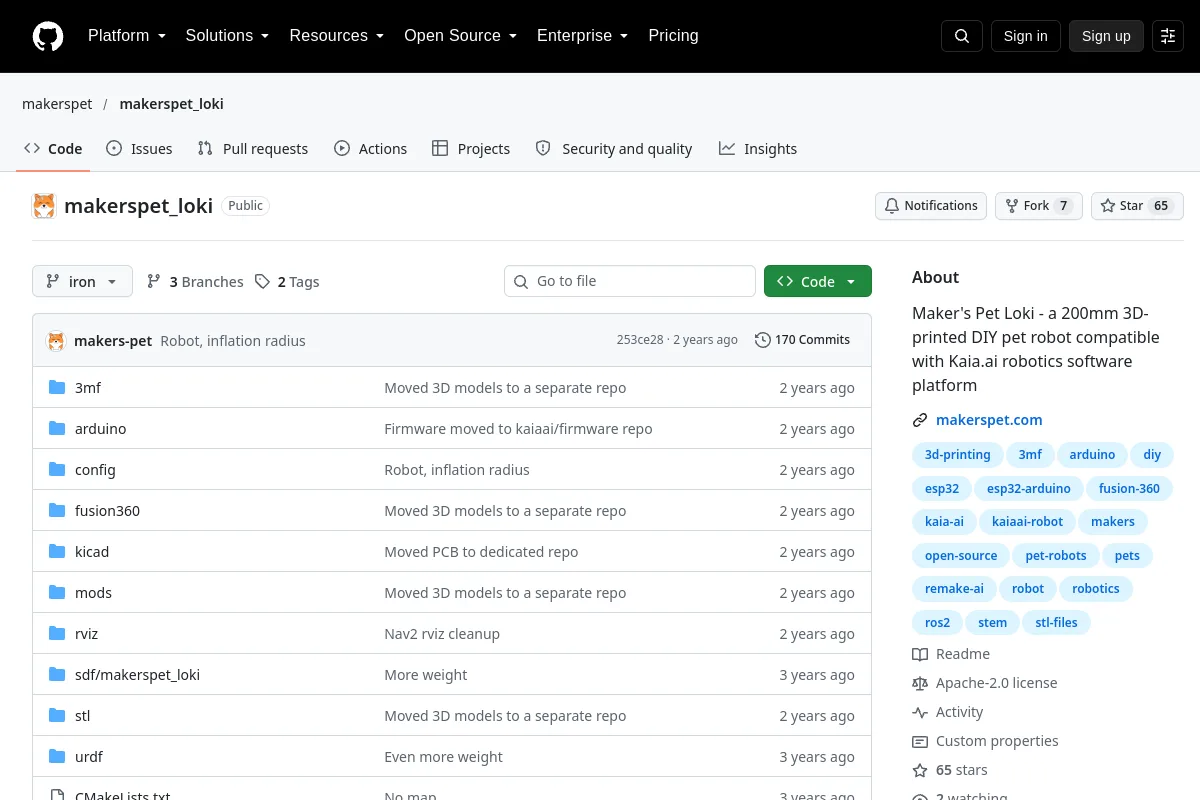Open 'Moved PCB to dedicated repo' commit
Image resolution: width=1200 pixels, height=800 pixels.
tap(481, 552)
